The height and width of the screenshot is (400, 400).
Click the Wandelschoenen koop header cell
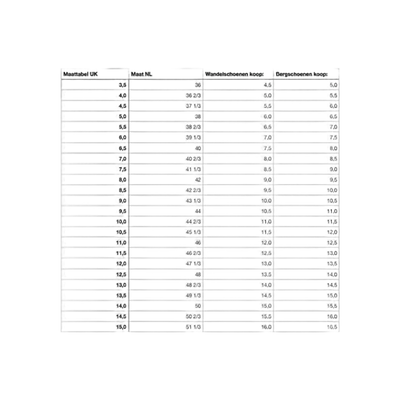pyautogui.click(x=238, y=74)
